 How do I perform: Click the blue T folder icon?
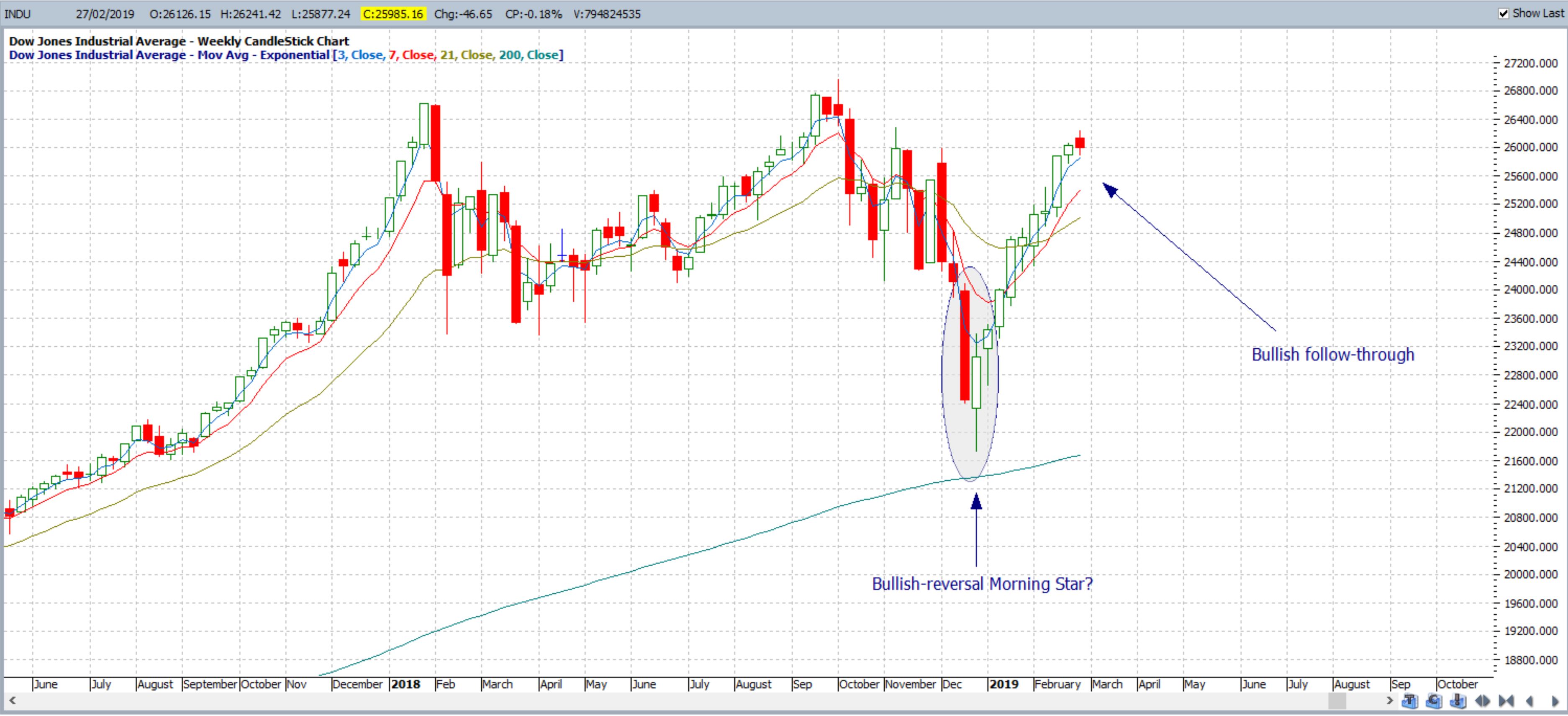(1410, 701)
